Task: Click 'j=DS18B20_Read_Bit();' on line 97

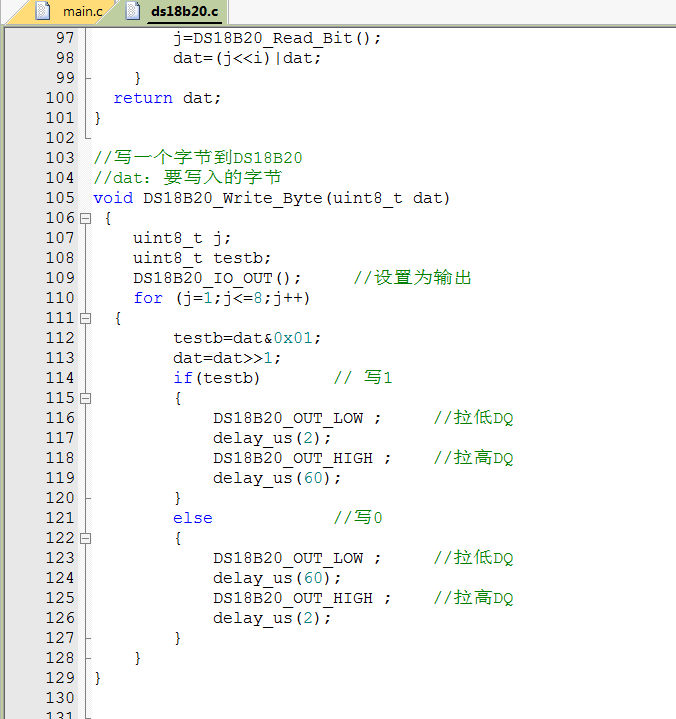Action: 277,38
